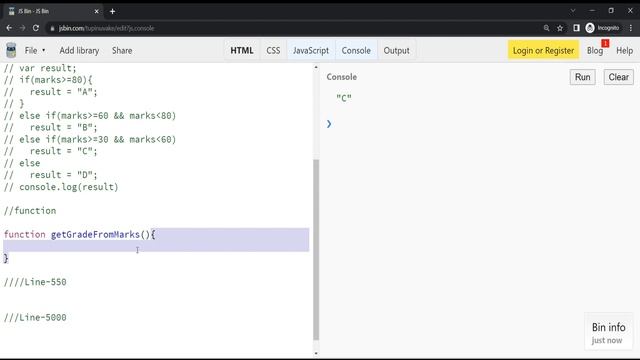Select the JS Bin browser tab
640x360 pixels.
[52, 11]
